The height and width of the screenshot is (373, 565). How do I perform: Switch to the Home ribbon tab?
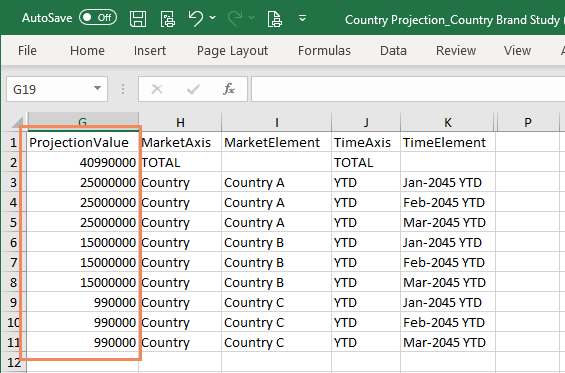[87, 50]
